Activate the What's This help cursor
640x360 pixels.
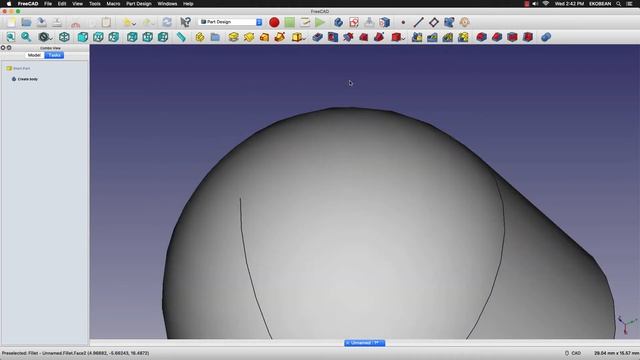tap(185, 22)
